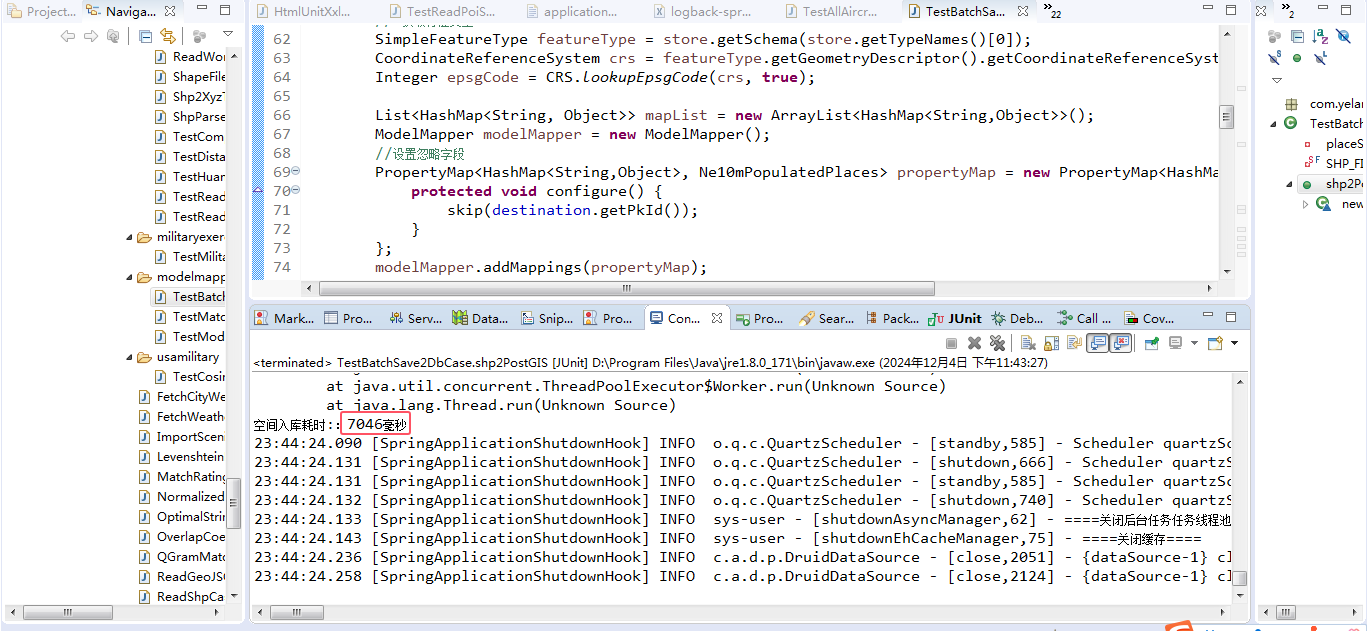Screen dimensions: 1367x631
Task: Close the Console view tab
Action: pyautogui.click(x=717, y=318)
